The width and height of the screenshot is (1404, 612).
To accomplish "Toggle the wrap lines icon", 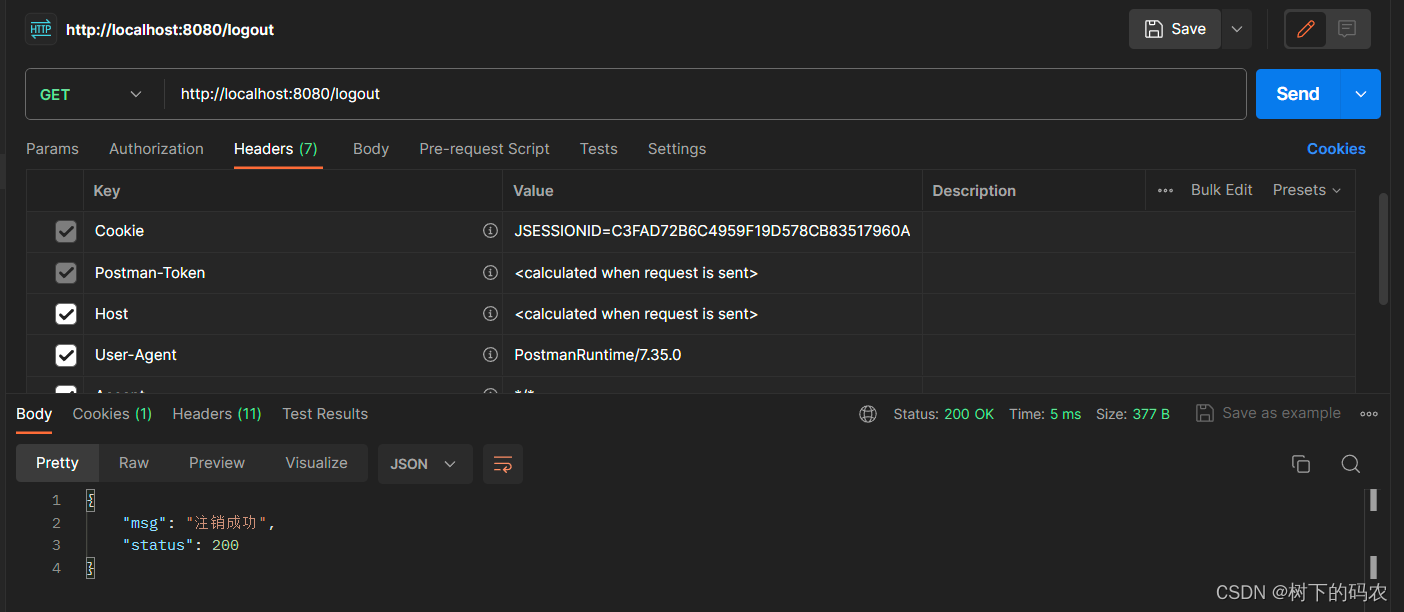I will pos(503,464).
